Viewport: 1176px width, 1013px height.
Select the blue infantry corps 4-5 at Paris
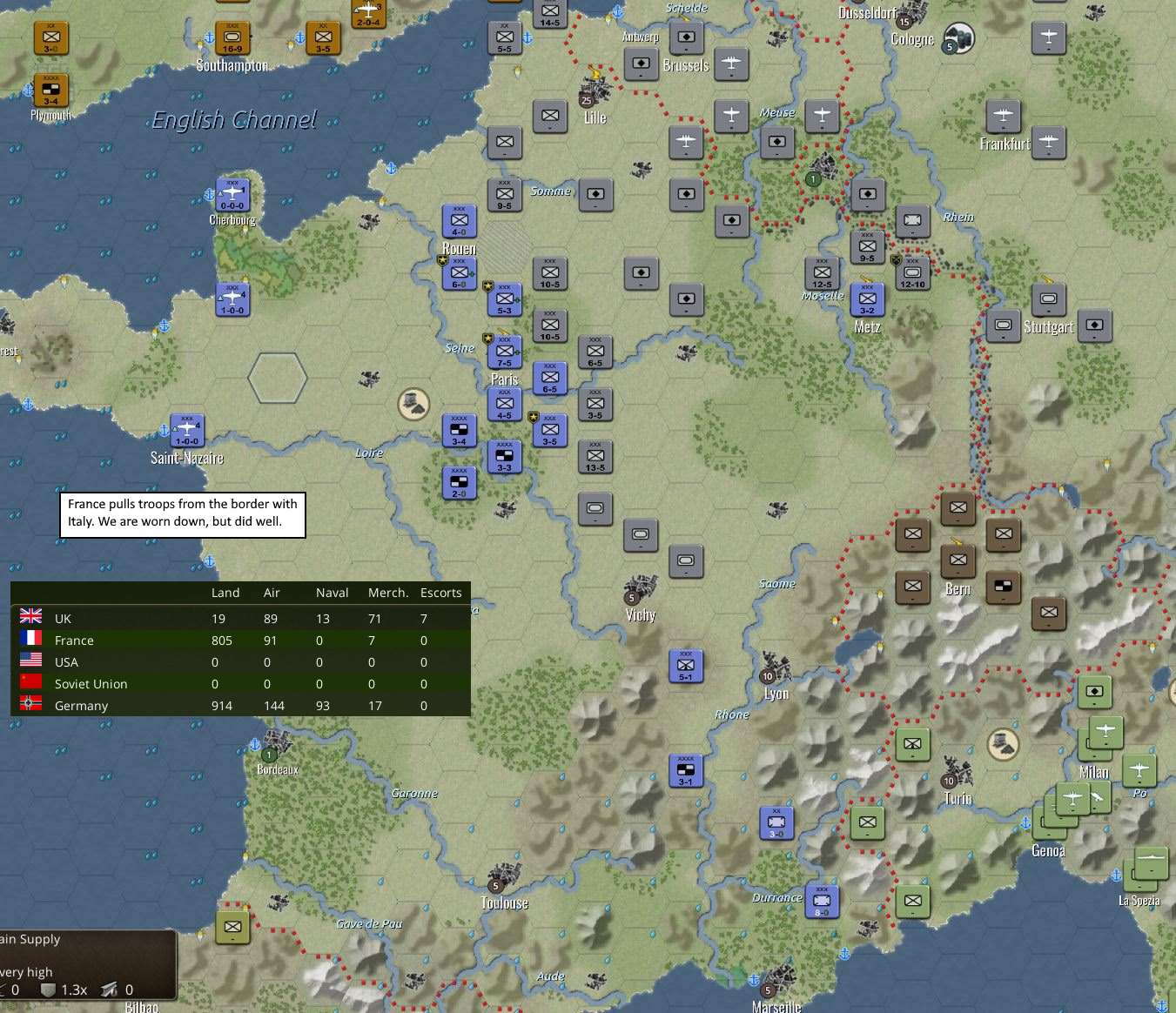click(x=505, y=404)
